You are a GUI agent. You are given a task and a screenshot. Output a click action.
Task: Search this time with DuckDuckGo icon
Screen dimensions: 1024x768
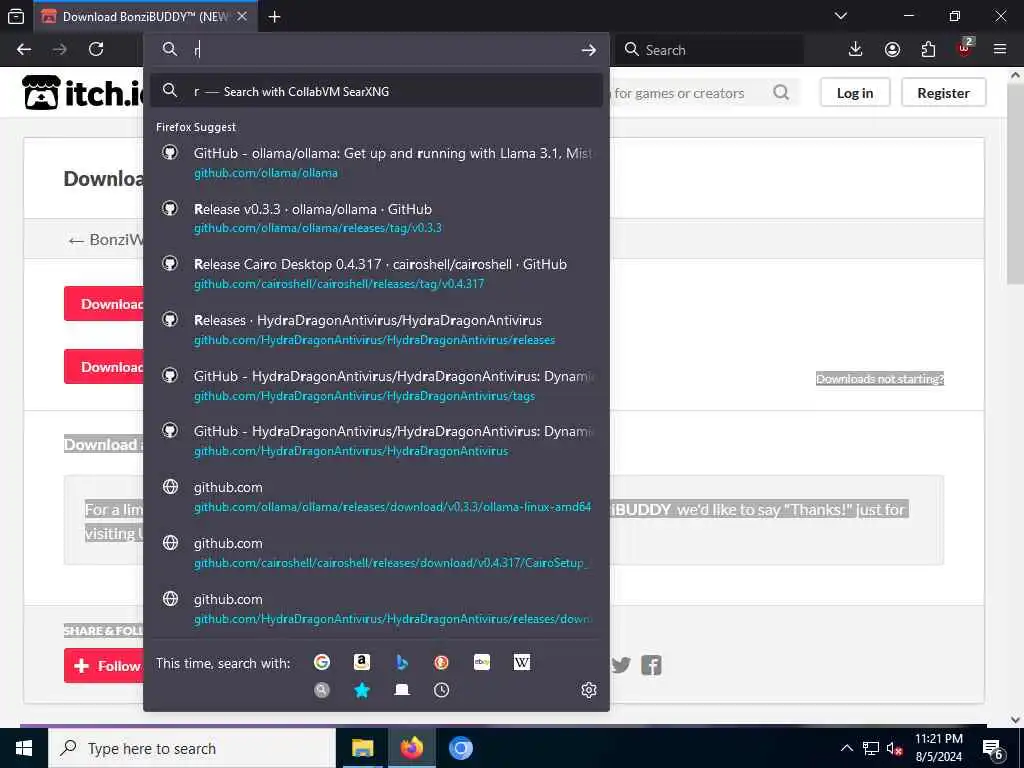(x=441, y=662)
